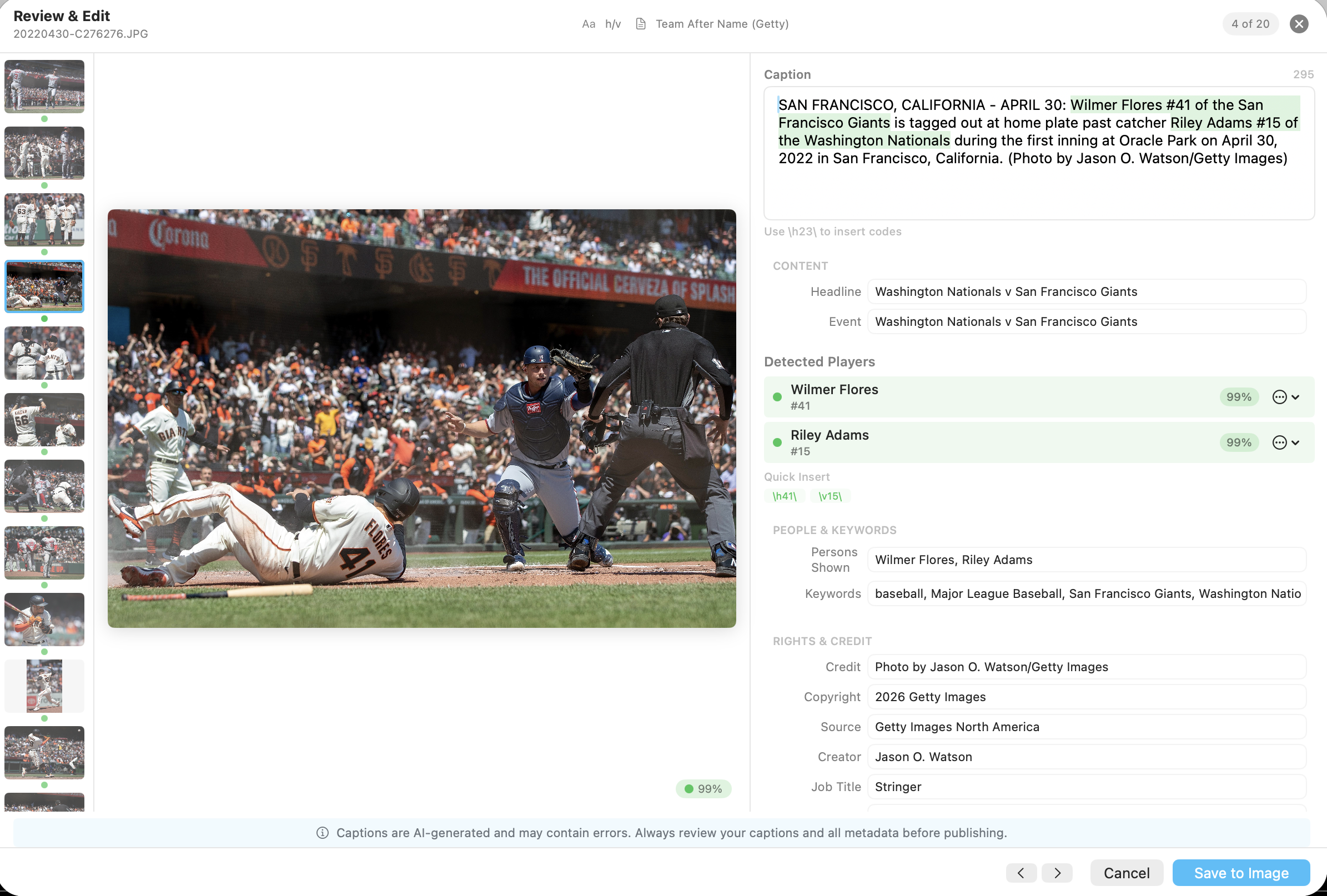Open the Team After Name (Getty) template selector

(x=722, y=24)
